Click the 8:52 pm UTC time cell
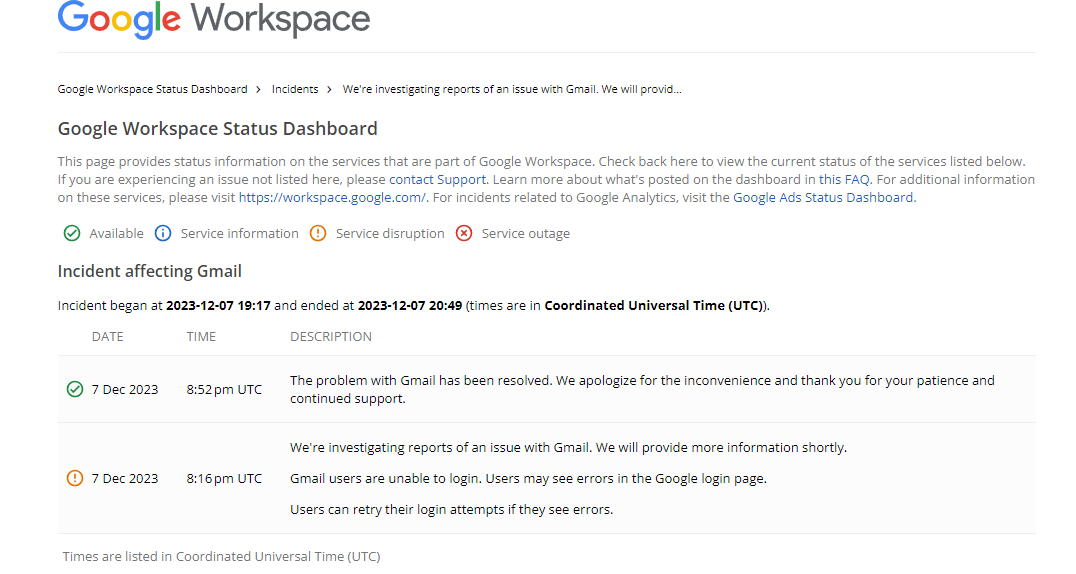Screen dimensions: 1076x574 (x=224, y=389)
